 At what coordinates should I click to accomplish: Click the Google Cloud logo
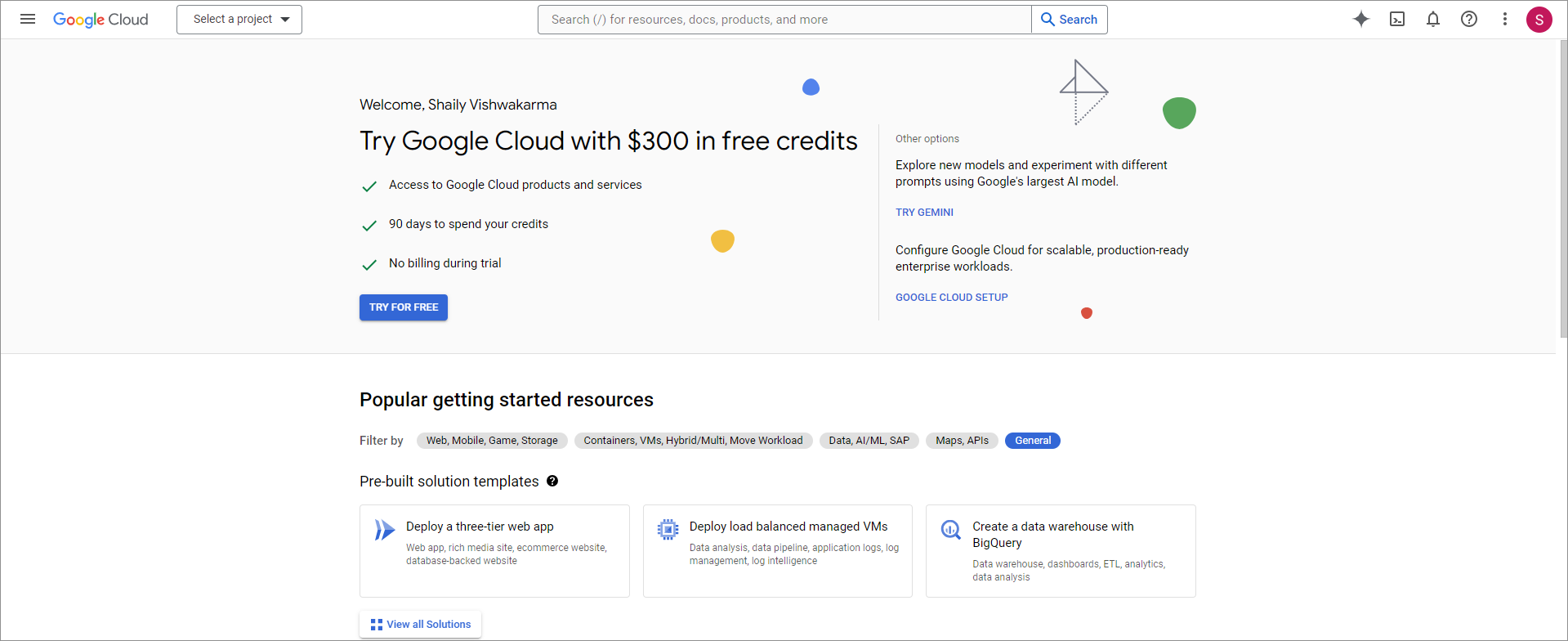[x=101, y=19]
